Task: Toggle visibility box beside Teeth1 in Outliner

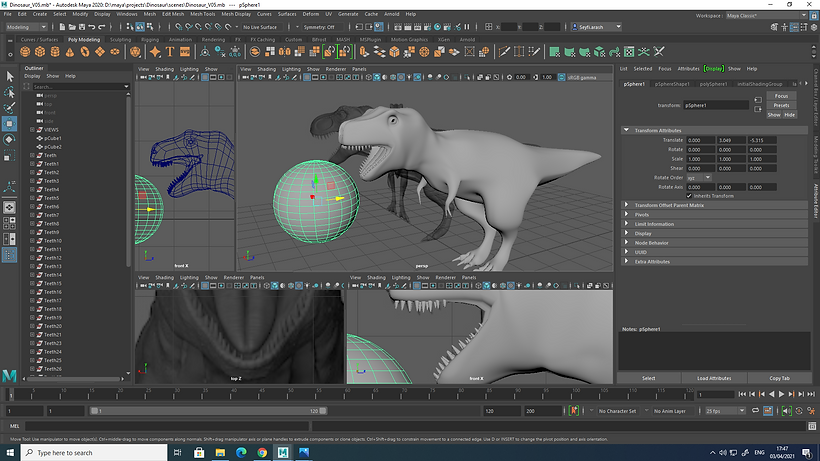Action: (x=32, y=164)
